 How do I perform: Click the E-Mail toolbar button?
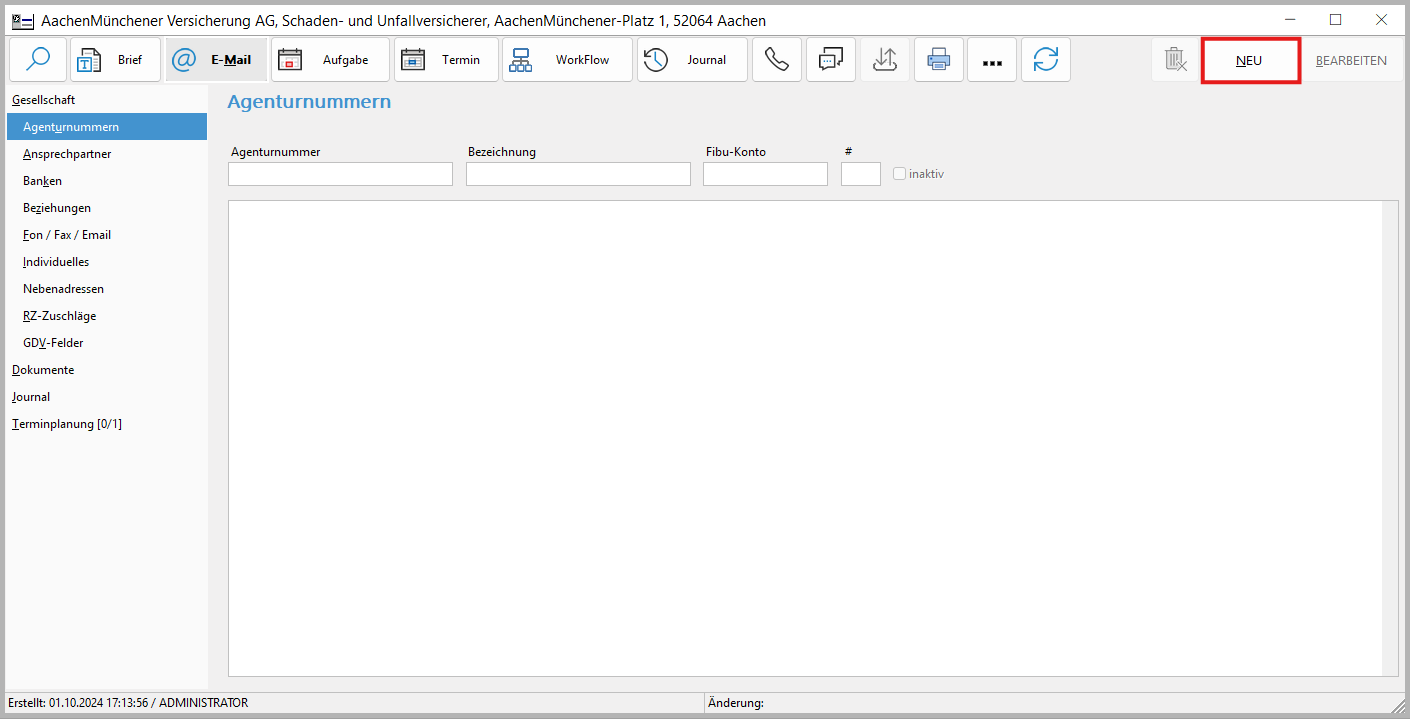click(x=216, y=60)
